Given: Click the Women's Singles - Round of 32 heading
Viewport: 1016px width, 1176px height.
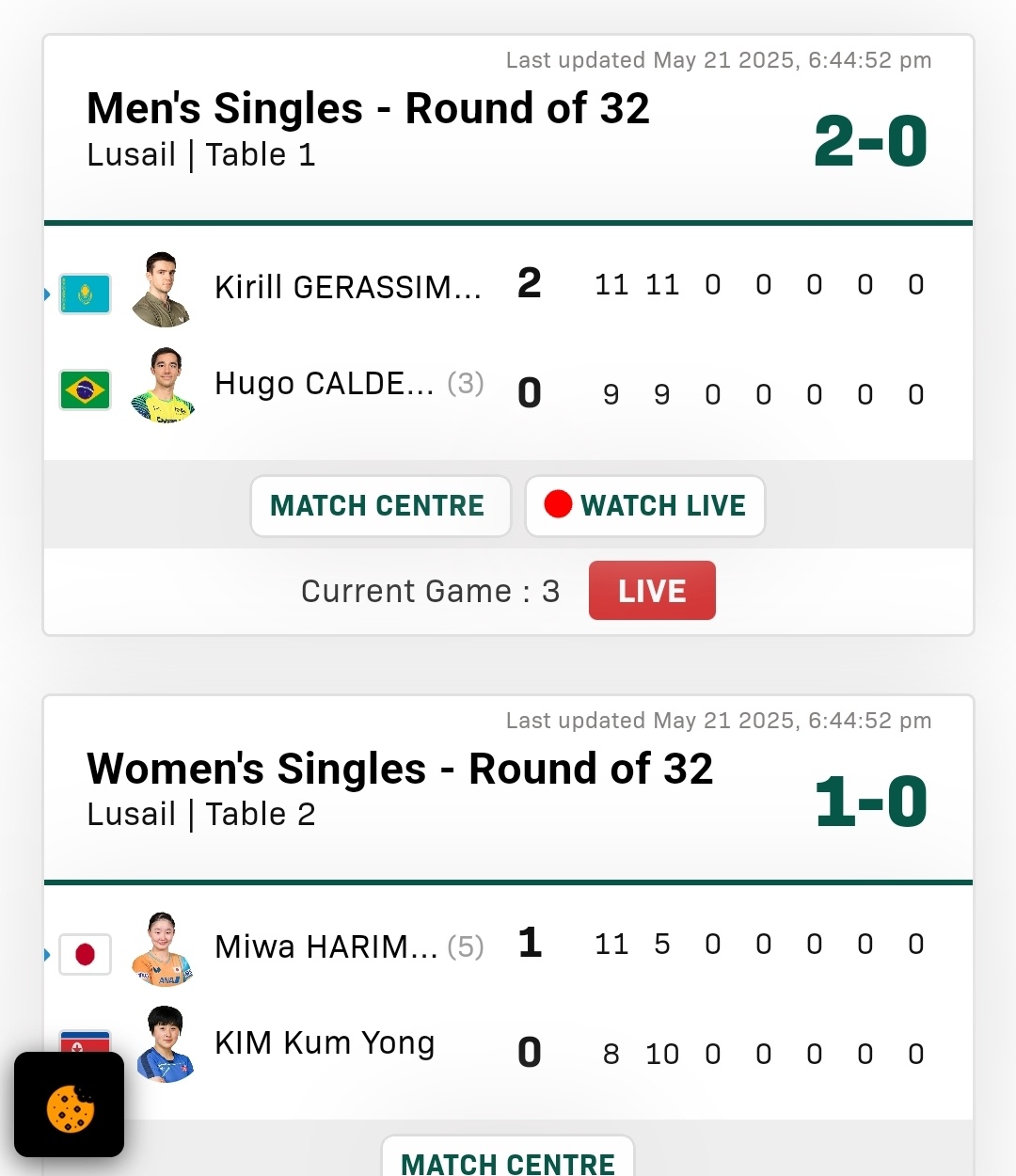Looking at the screenshot, I should pyautogui.click(x=400, y=769).
